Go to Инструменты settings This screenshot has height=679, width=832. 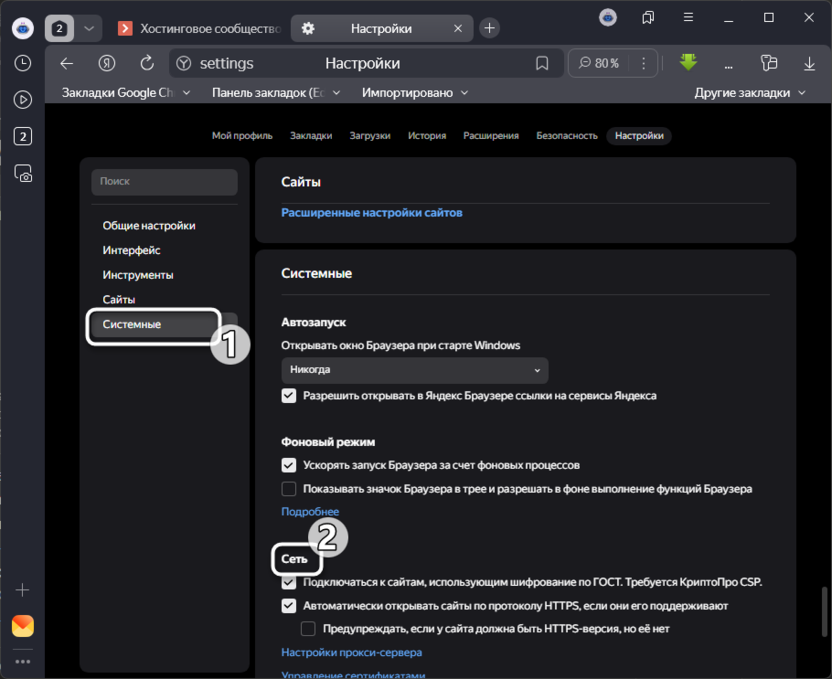click(137, 275)
